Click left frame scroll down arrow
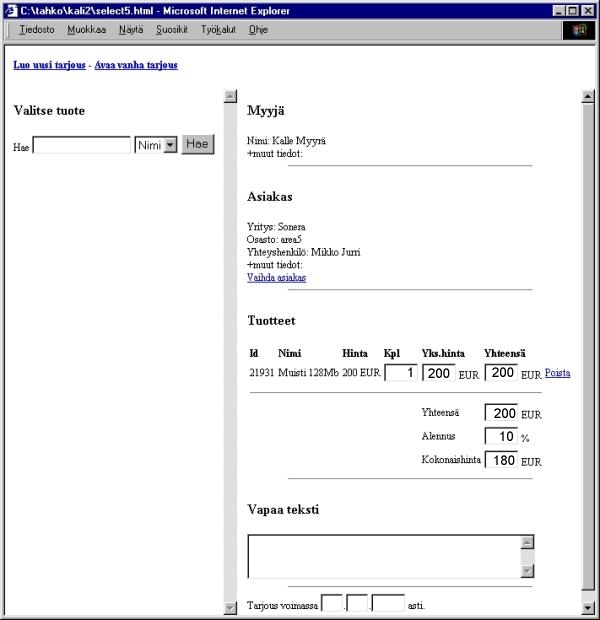 click(x=230, y=608)
